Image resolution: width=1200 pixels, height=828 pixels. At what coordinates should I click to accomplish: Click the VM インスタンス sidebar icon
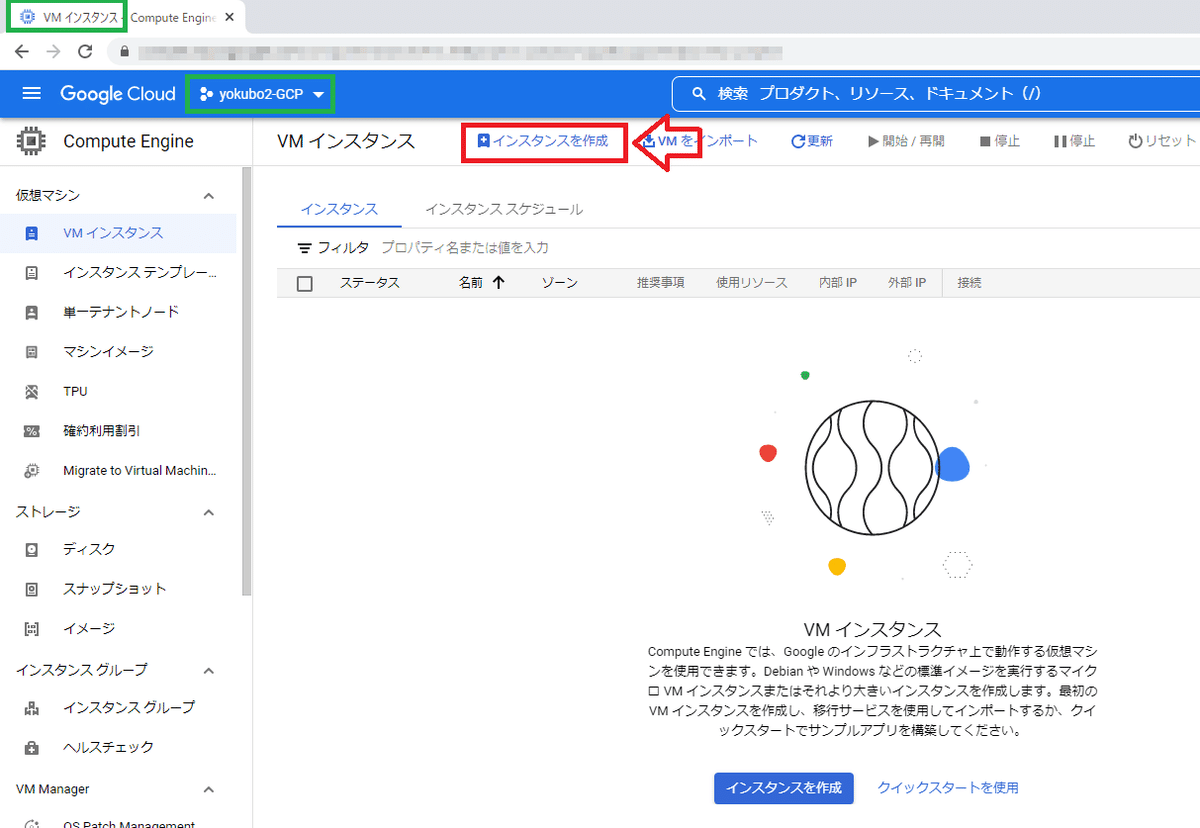(31, 233)
